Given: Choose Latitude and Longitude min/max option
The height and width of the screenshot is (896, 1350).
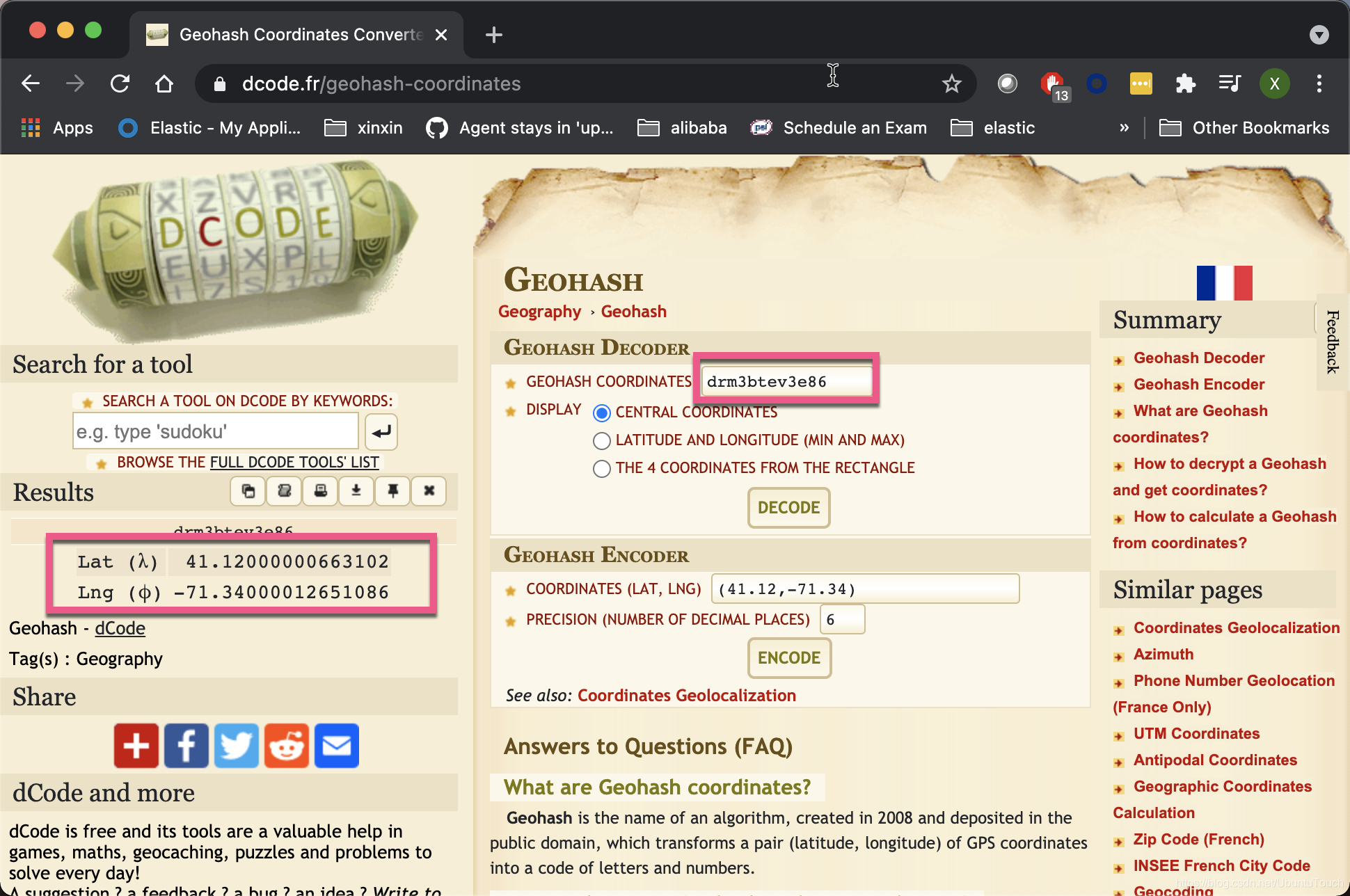Looking at the screenshot, I should [602, 441].
